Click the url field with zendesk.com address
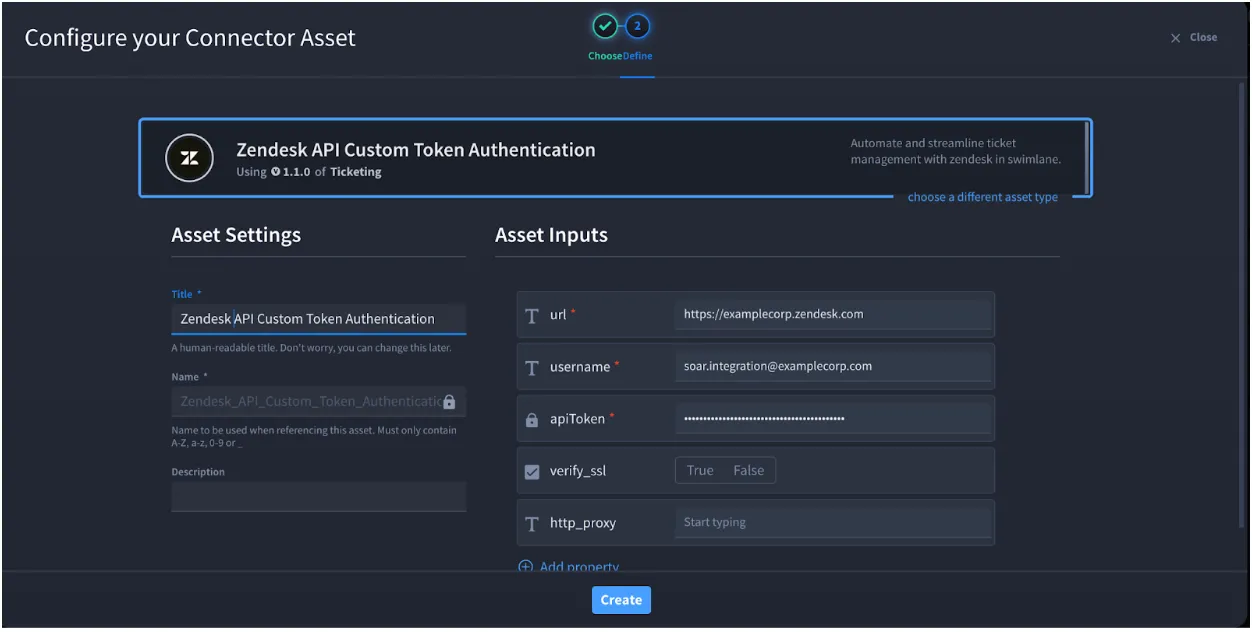Screen dimensions: 1252x632 click(x=833, y=314)
